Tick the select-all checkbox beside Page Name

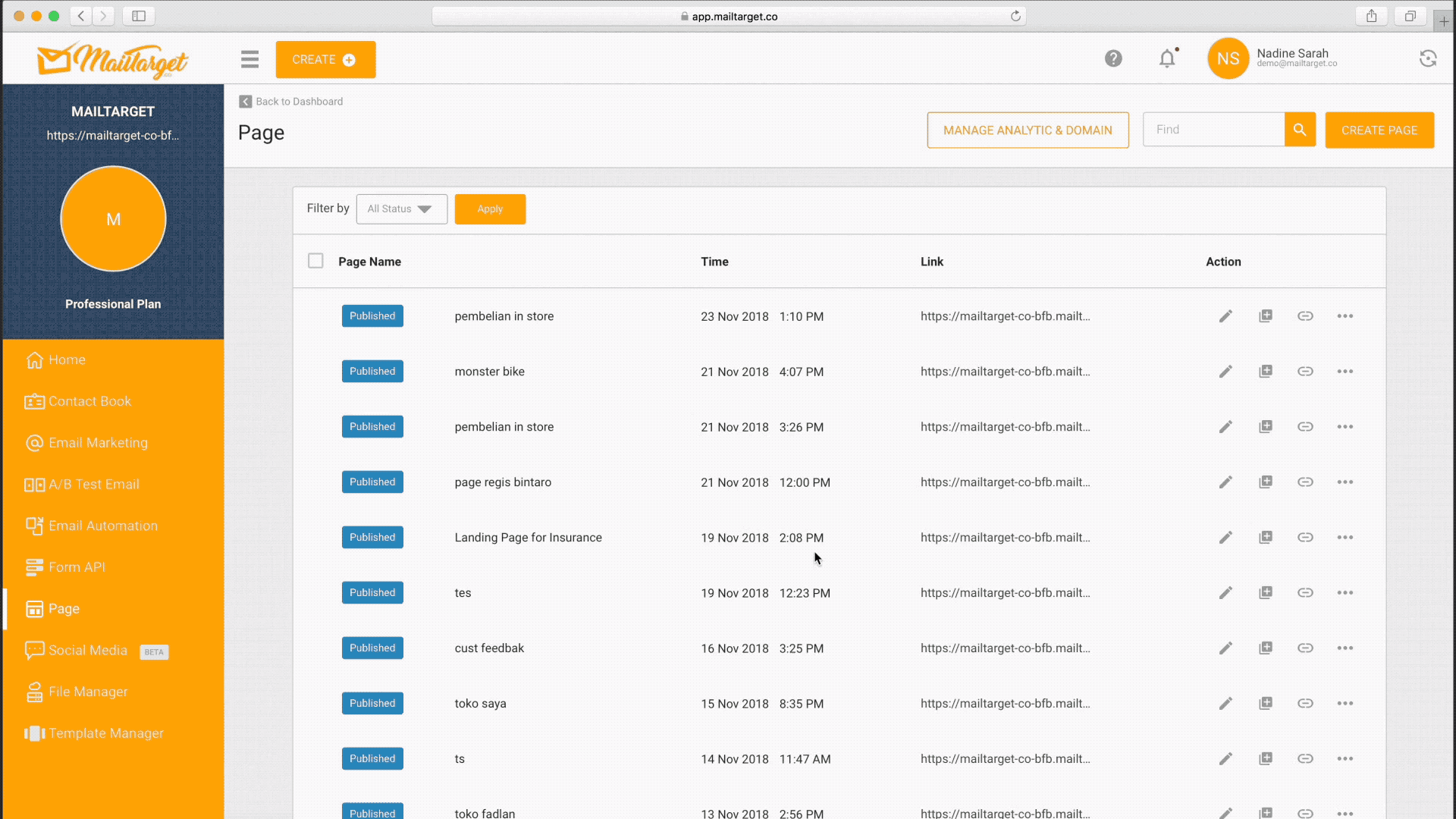[x=315, y=261]
